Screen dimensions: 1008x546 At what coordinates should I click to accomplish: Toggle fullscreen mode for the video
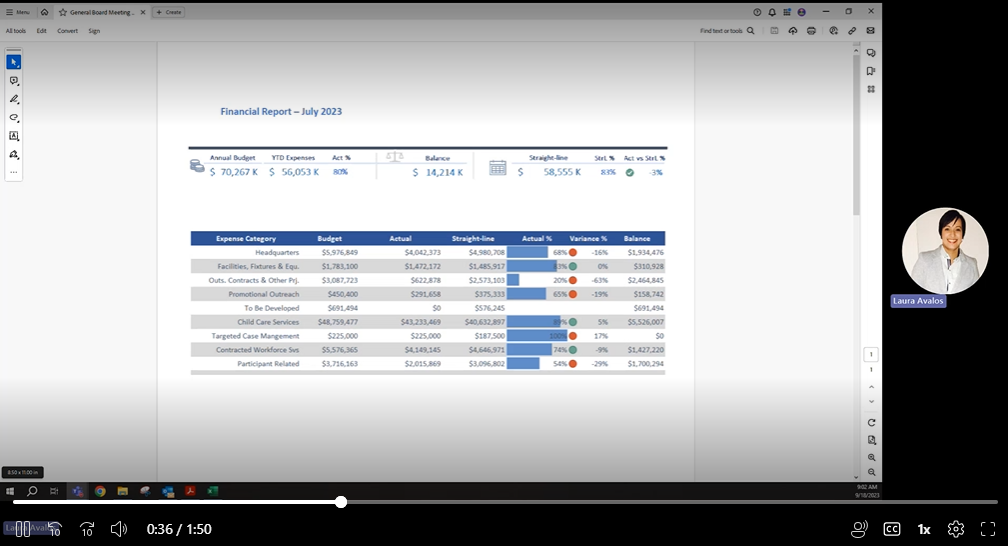pyautogui.click(x=987, y=529)
